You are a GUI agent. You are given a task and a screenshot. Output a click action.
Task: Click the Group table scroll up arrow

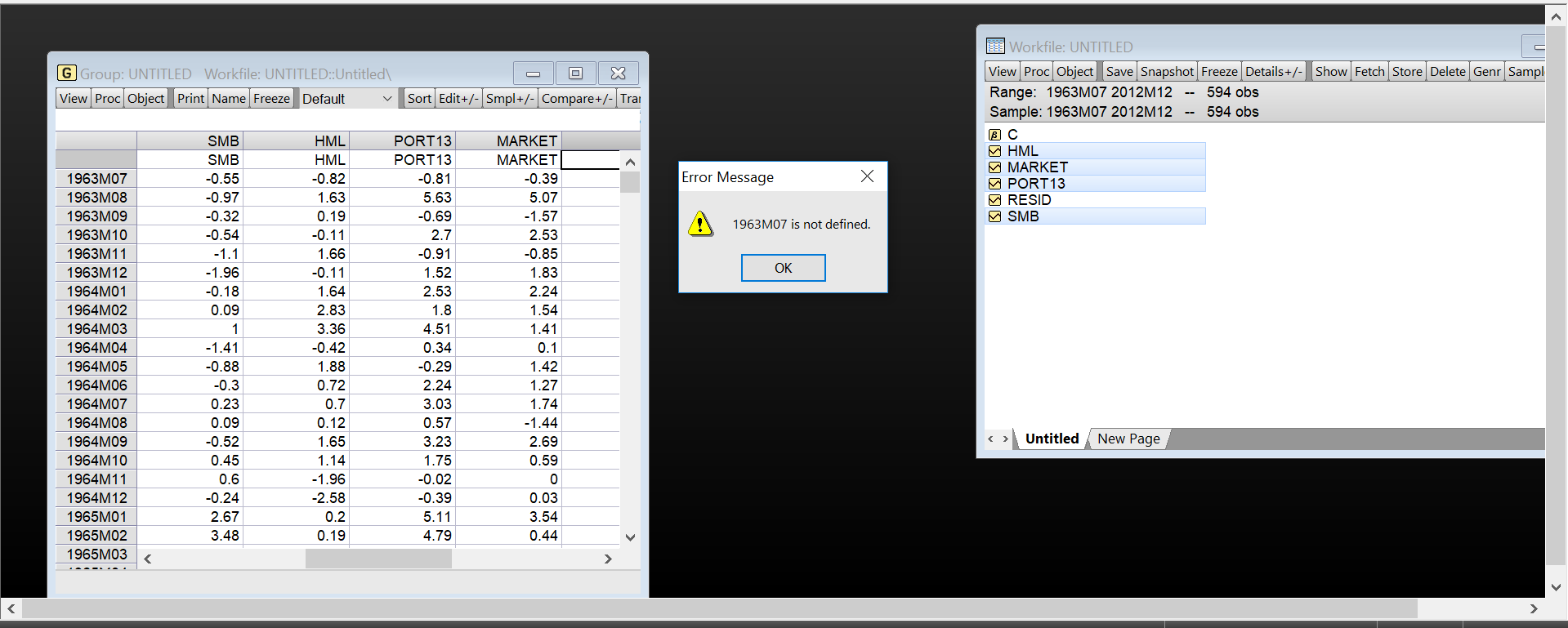[x=630, y=162]
